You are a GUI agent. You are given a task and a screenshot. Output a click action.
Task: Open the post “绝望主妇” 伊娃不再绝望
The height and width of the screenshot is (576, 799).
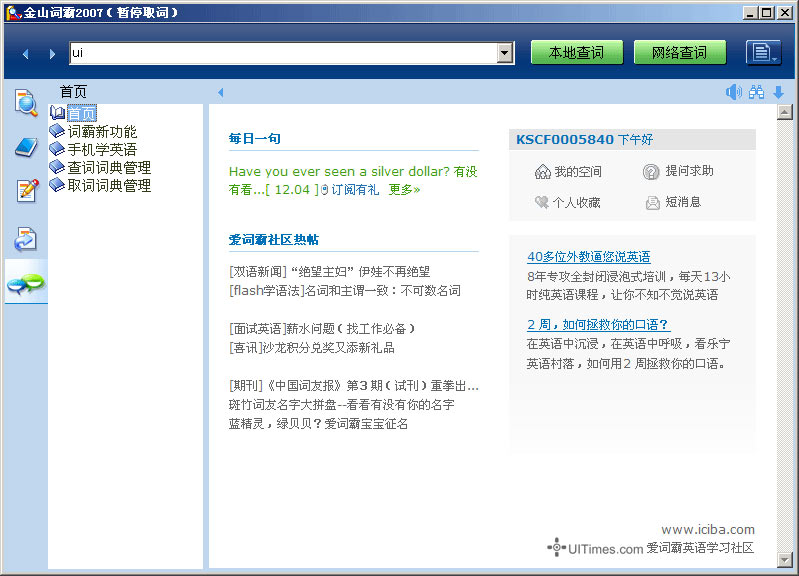pos(330,272)
